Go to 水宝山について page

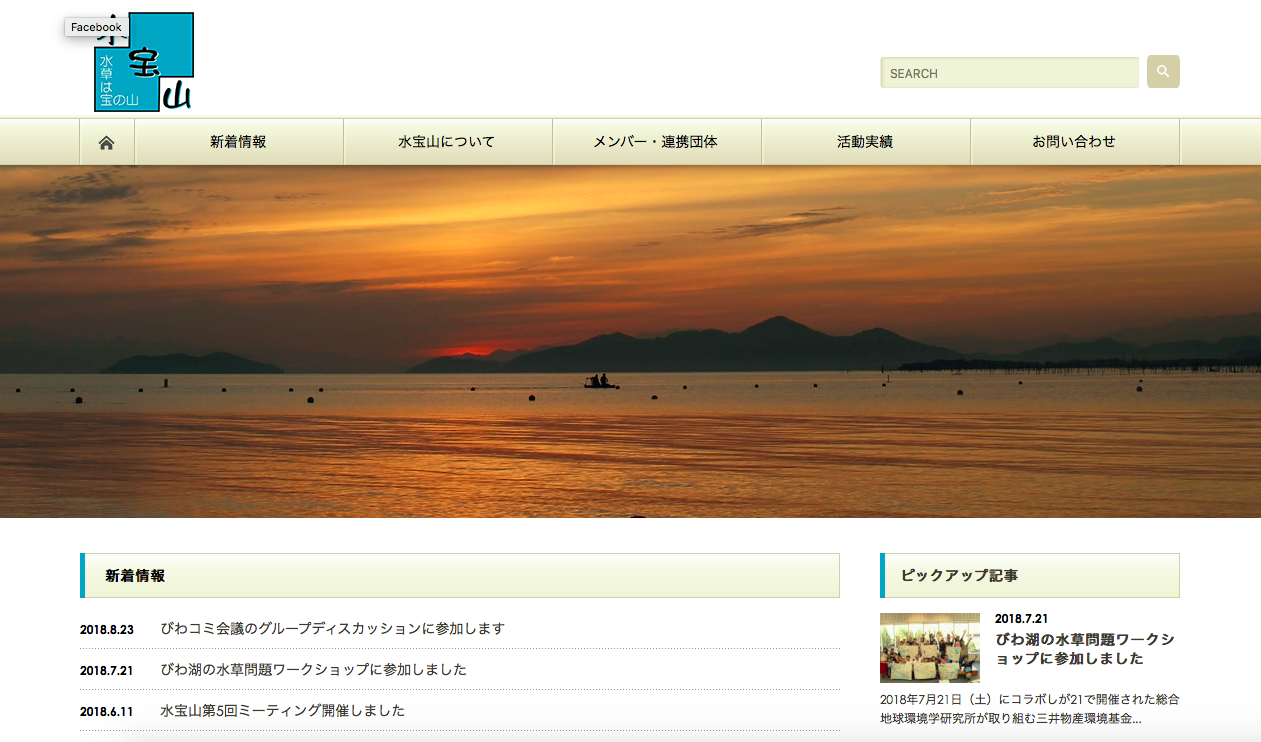point(447,142)
